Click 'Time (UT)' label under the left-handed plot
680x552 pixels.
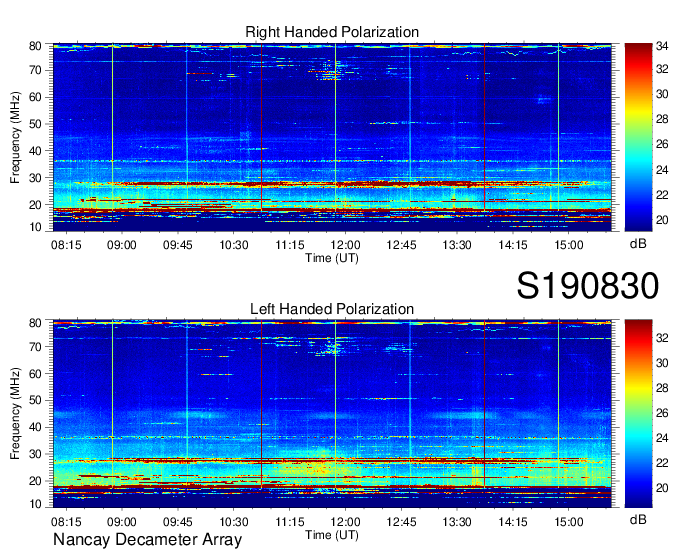pyautogui.click(x=332, y=535)
